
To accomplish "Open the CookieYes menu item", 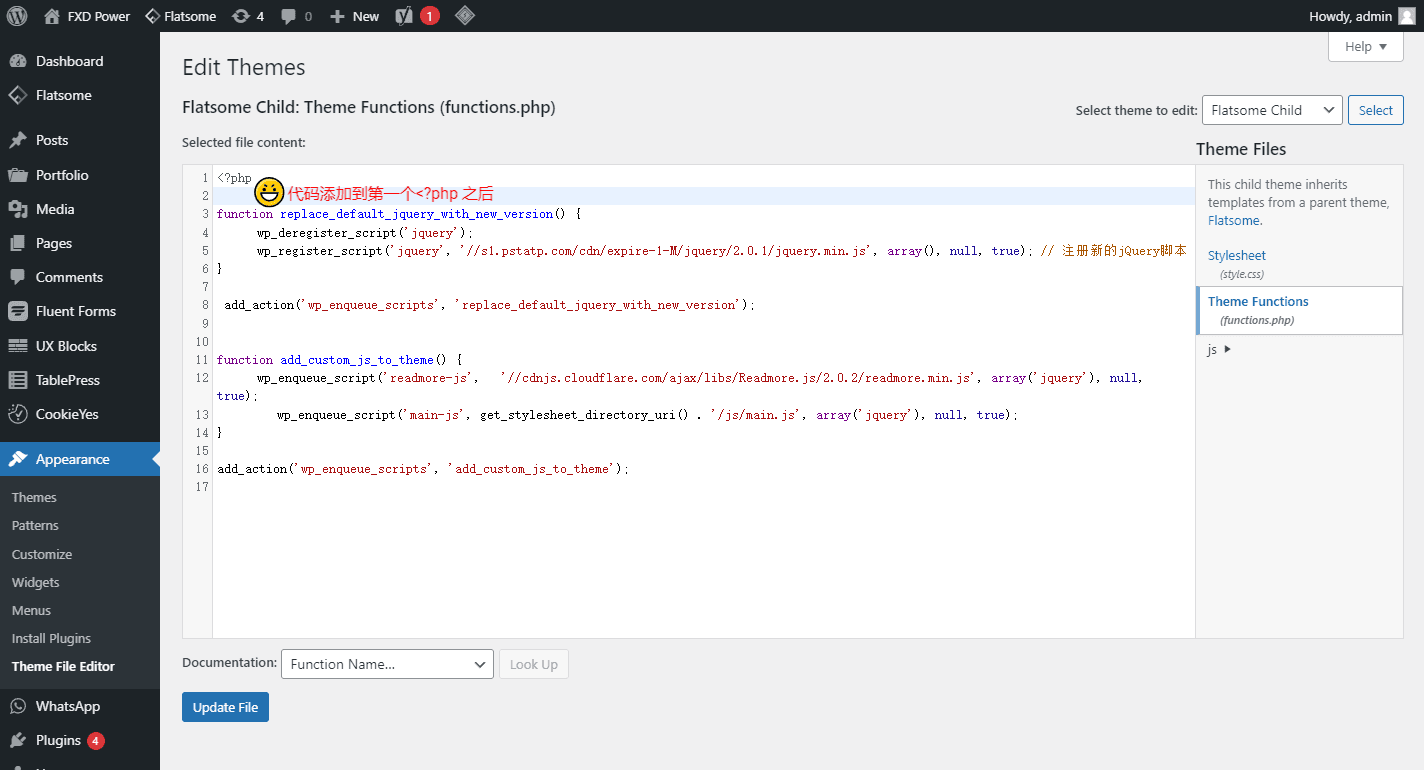I will point(67,414).
